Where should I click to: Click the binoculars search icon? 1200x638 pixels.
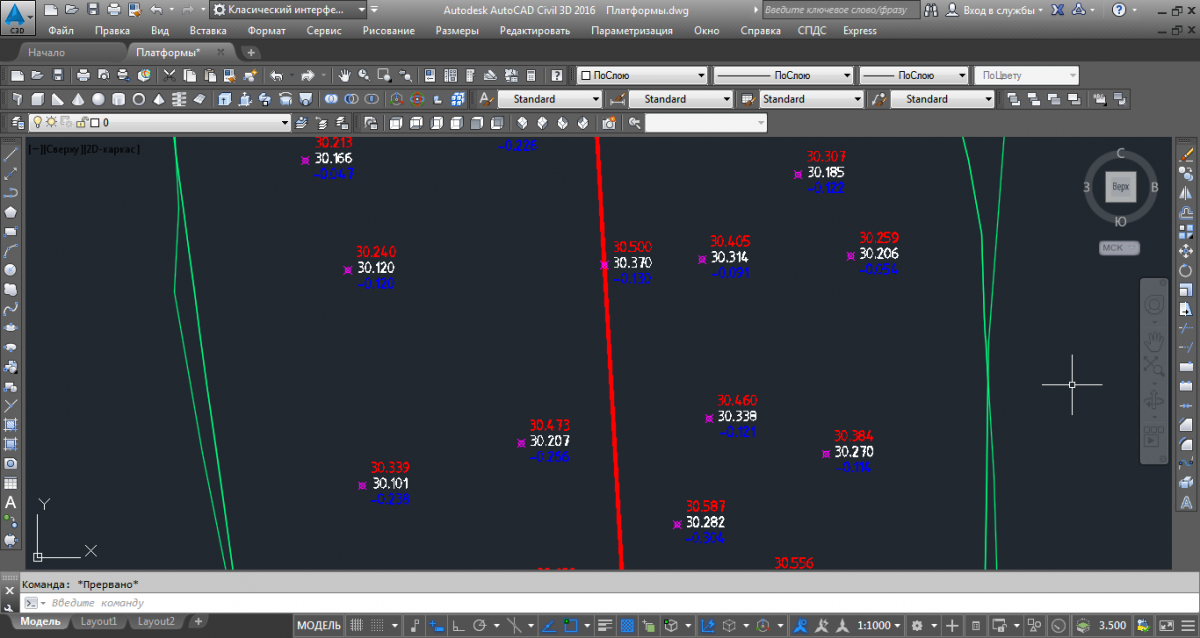click(x=931, y=10)
